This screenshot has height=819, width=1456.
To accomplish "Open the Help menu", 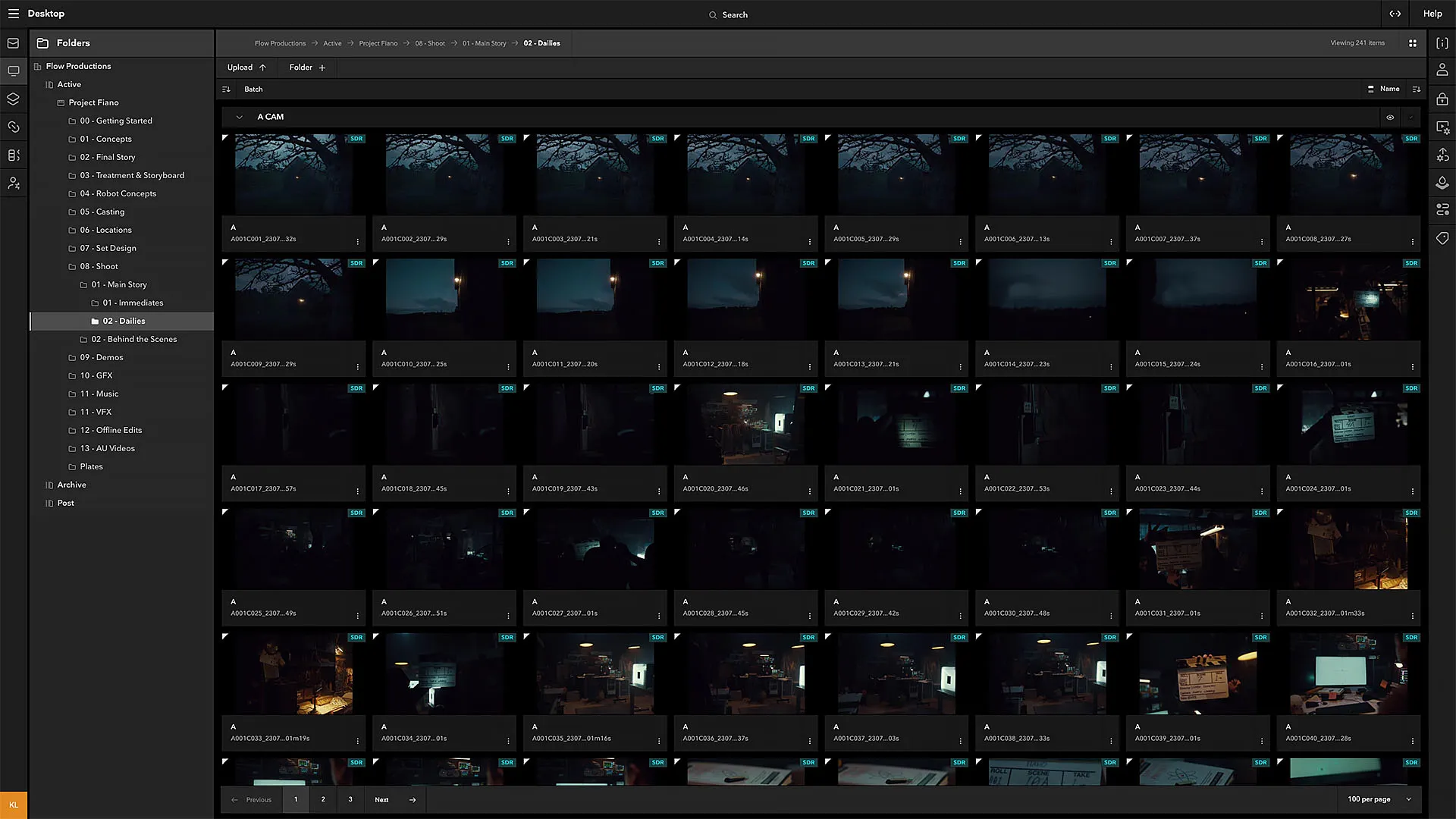I will [1433, 13].
